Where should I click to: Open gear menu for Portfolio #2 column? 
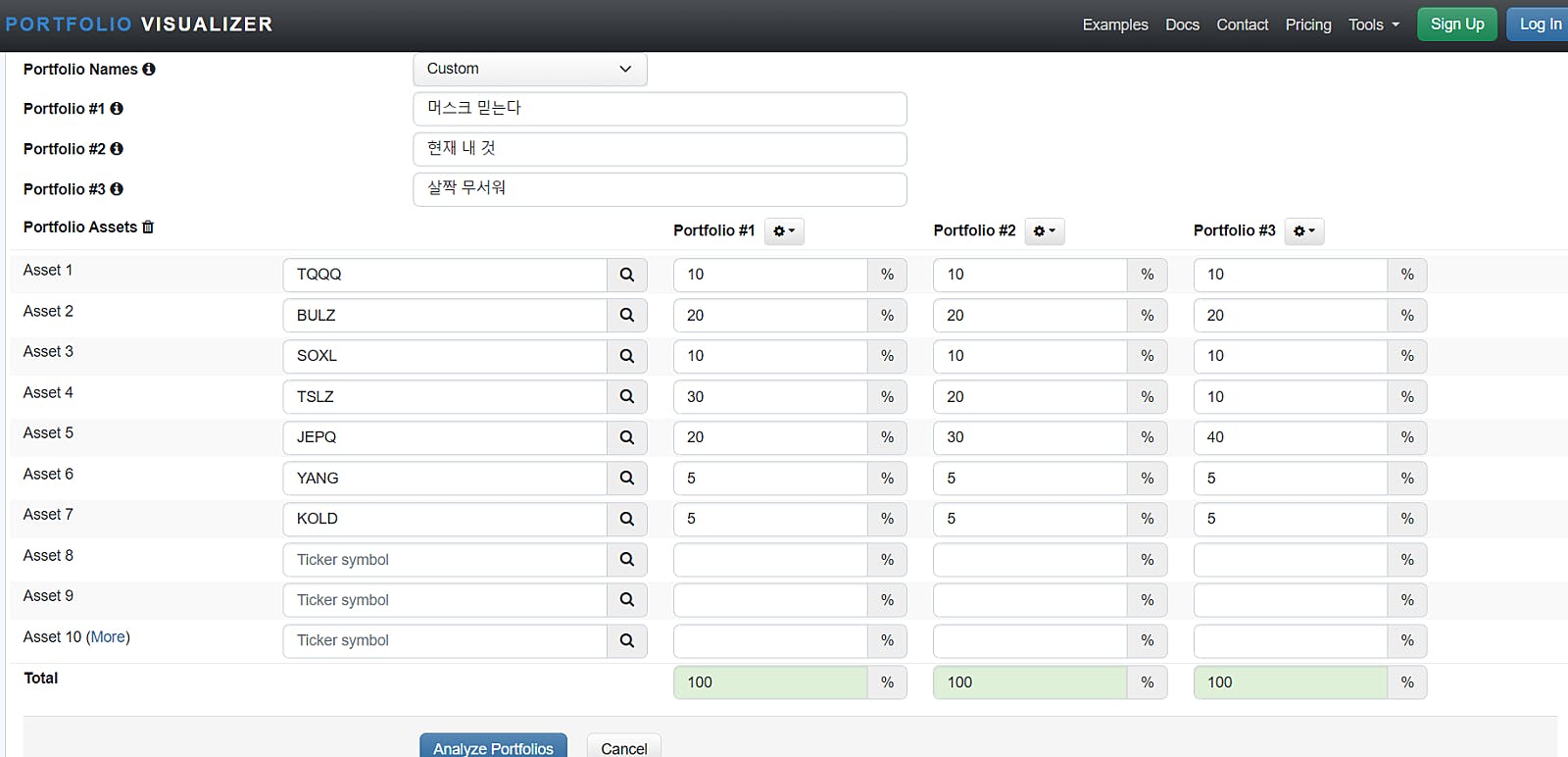point(1045,231)
